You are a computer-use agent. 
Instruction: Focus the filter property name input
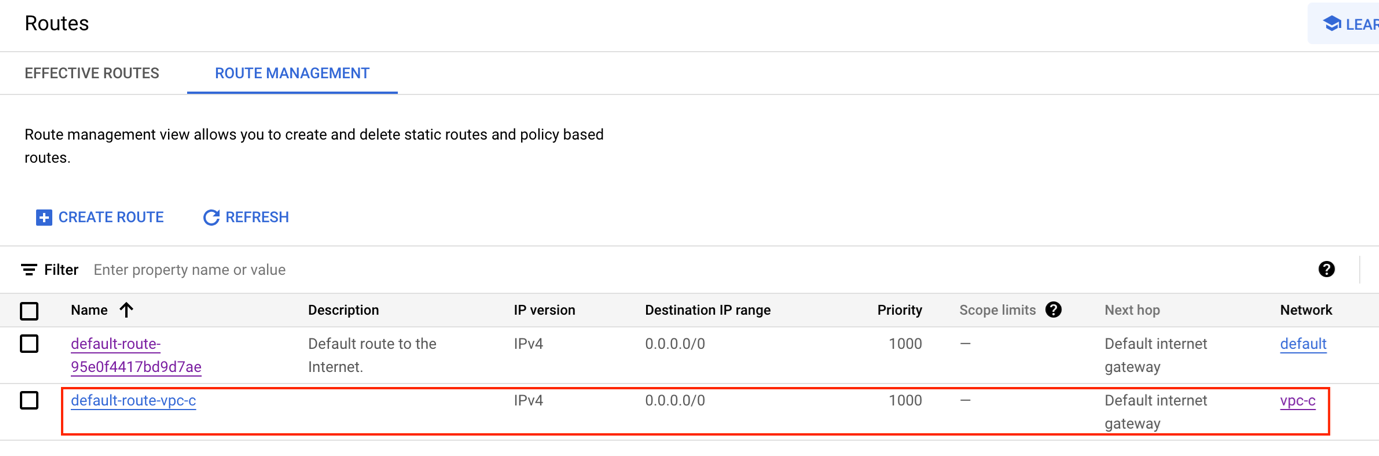[x=400, y=270]
